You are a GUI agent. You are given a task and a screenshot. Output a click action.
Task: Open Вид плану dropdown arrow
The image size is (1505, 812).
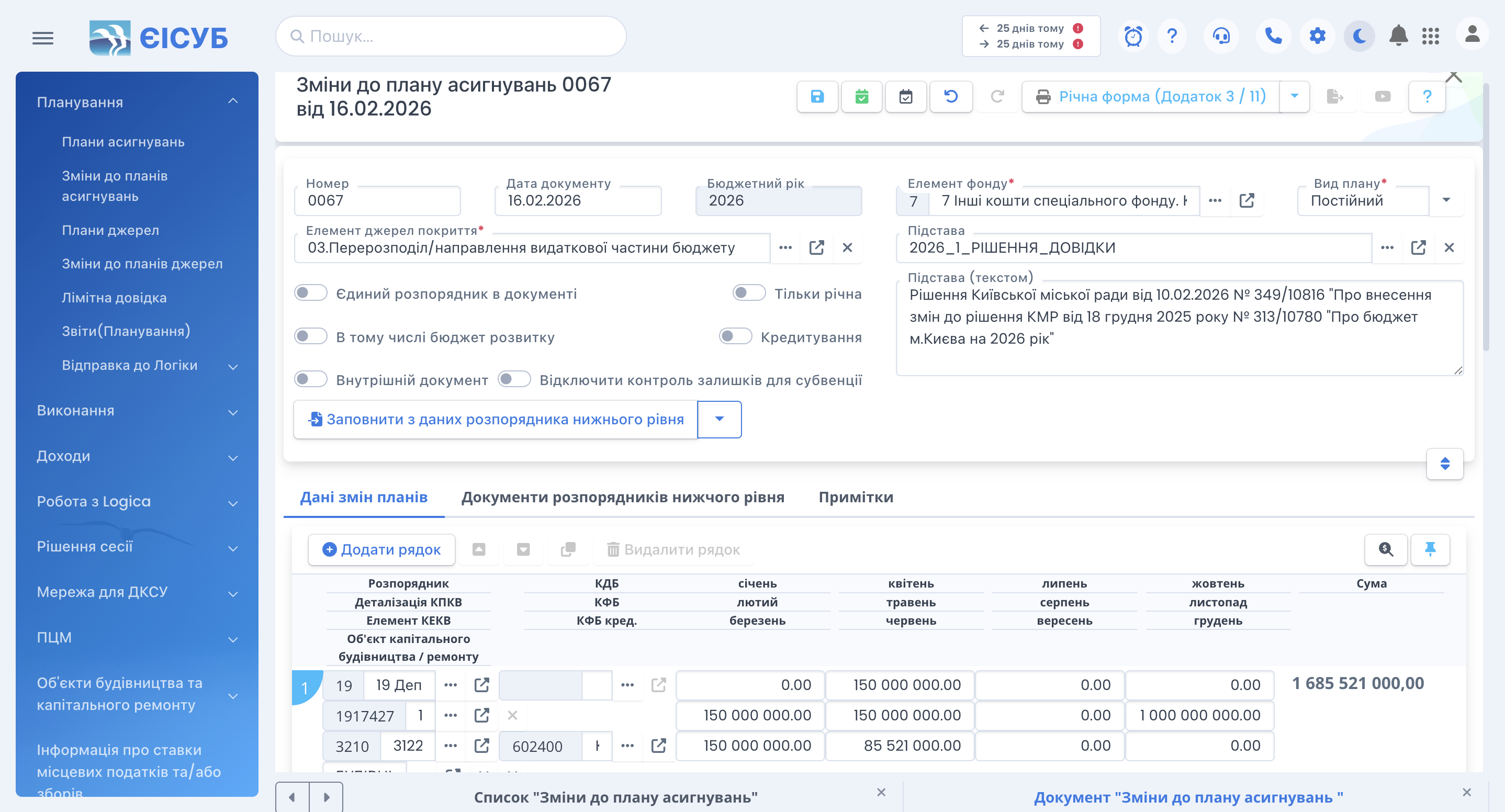tap(1446, 200)
